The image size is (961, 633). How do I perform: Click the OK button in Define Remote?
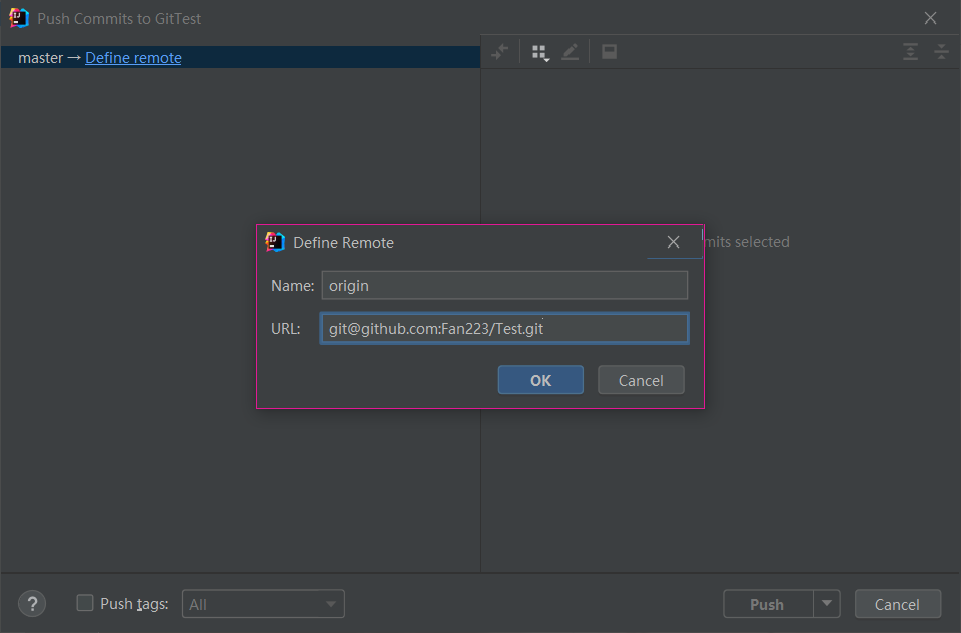[540, 380]
